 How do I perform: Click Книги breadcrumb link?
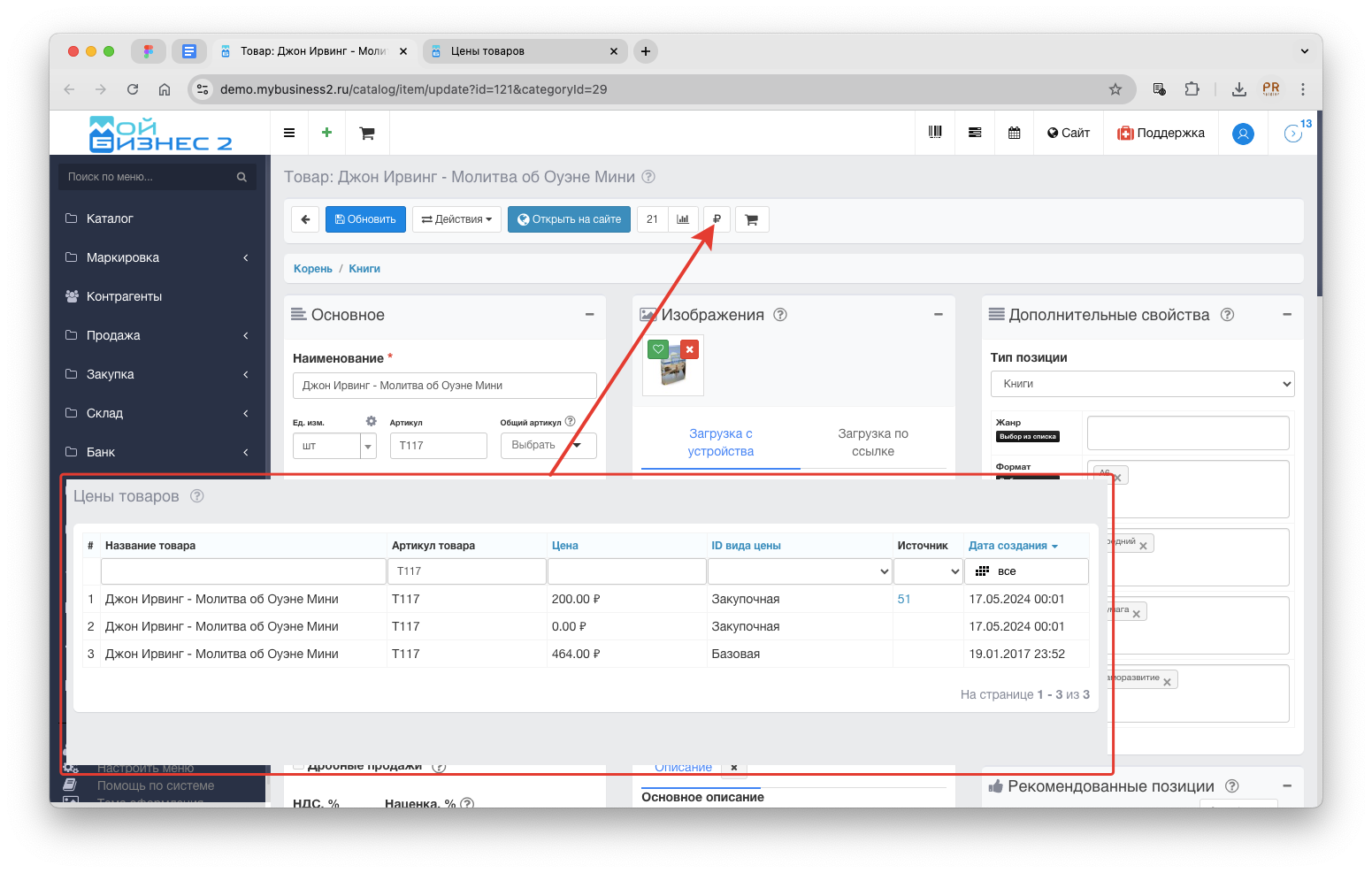click(x=364, y=269)
